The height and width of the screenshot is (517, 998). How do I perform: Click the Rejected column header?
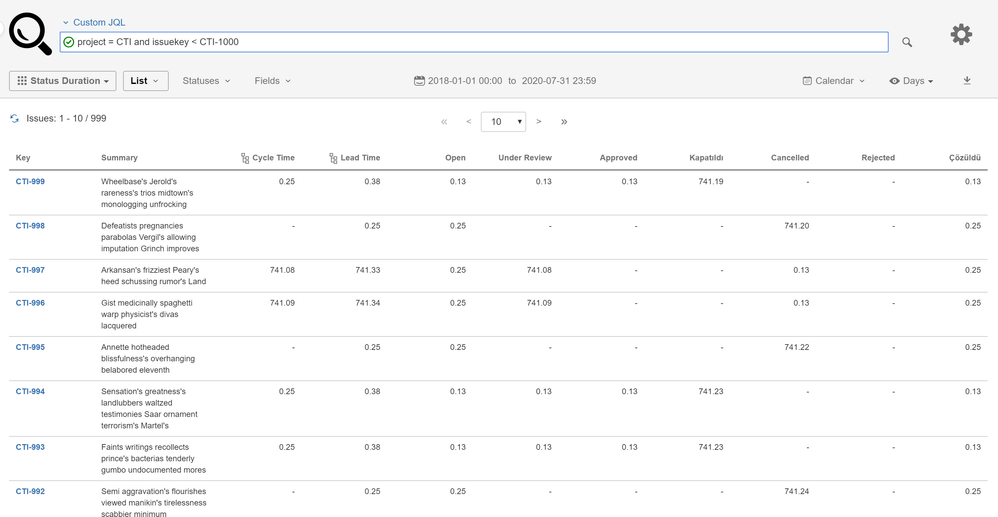pos(878,158)
